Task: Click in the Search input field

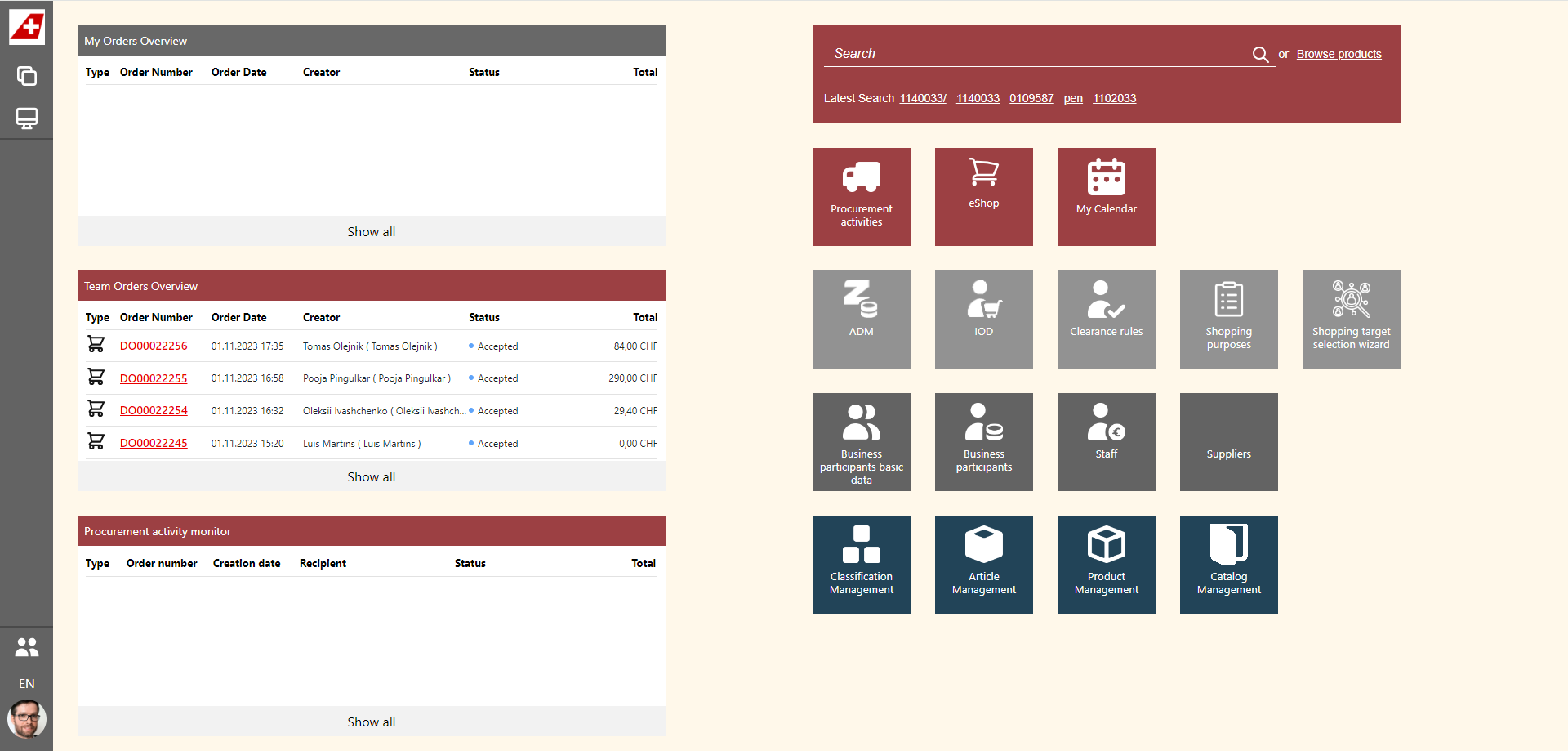Action: point(1037,54)
